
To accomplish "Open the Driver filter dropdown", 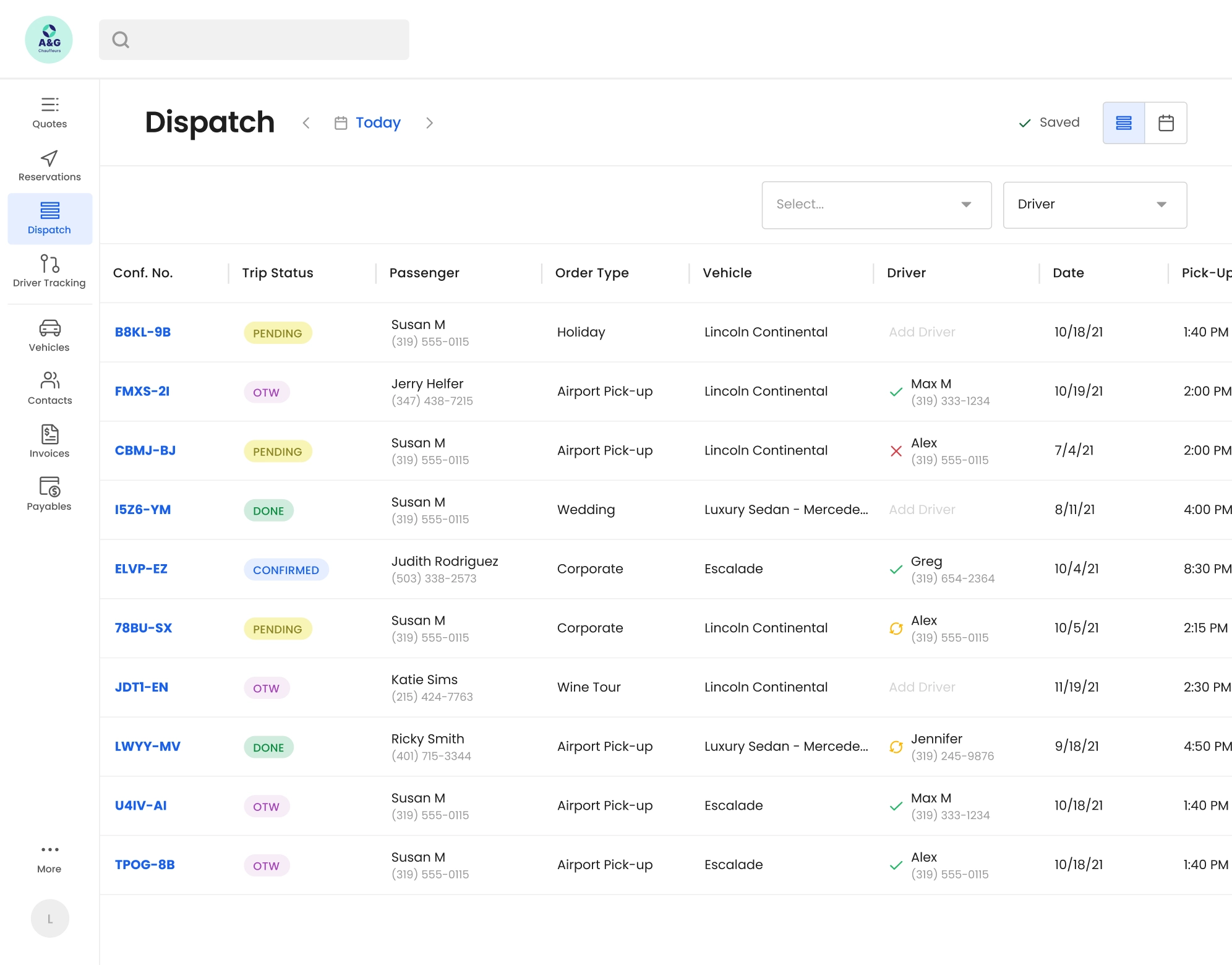I will click(x=1094, y=205).
